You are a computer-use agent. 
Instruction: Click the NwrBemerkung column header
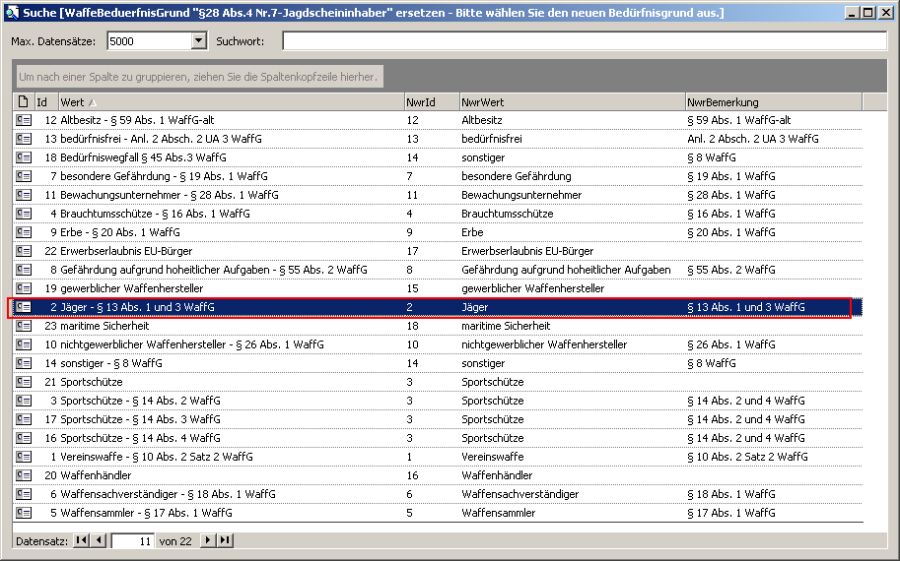click(772, 102)
